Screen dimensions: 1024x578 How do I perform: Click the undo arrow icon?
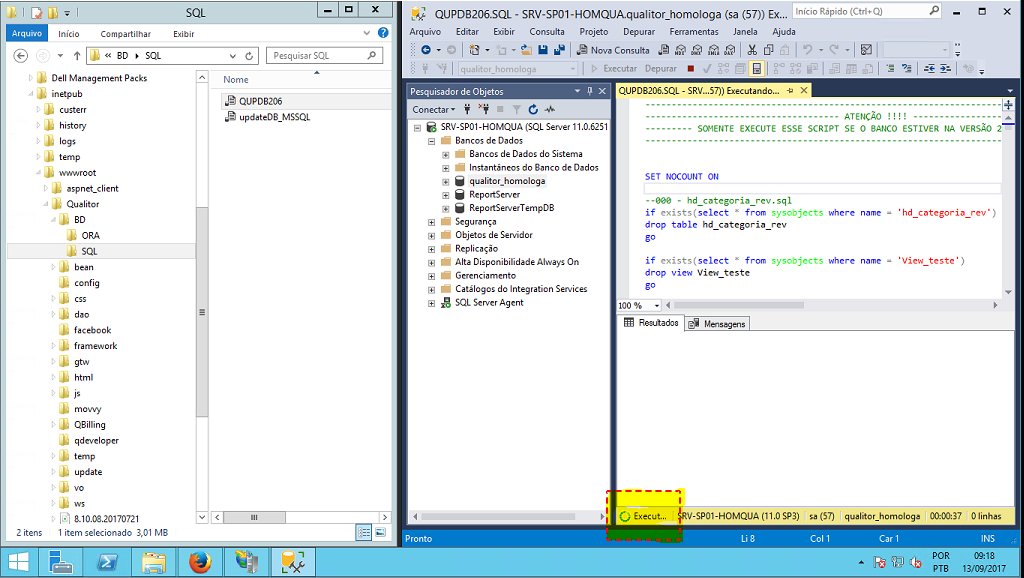[808, 50]
